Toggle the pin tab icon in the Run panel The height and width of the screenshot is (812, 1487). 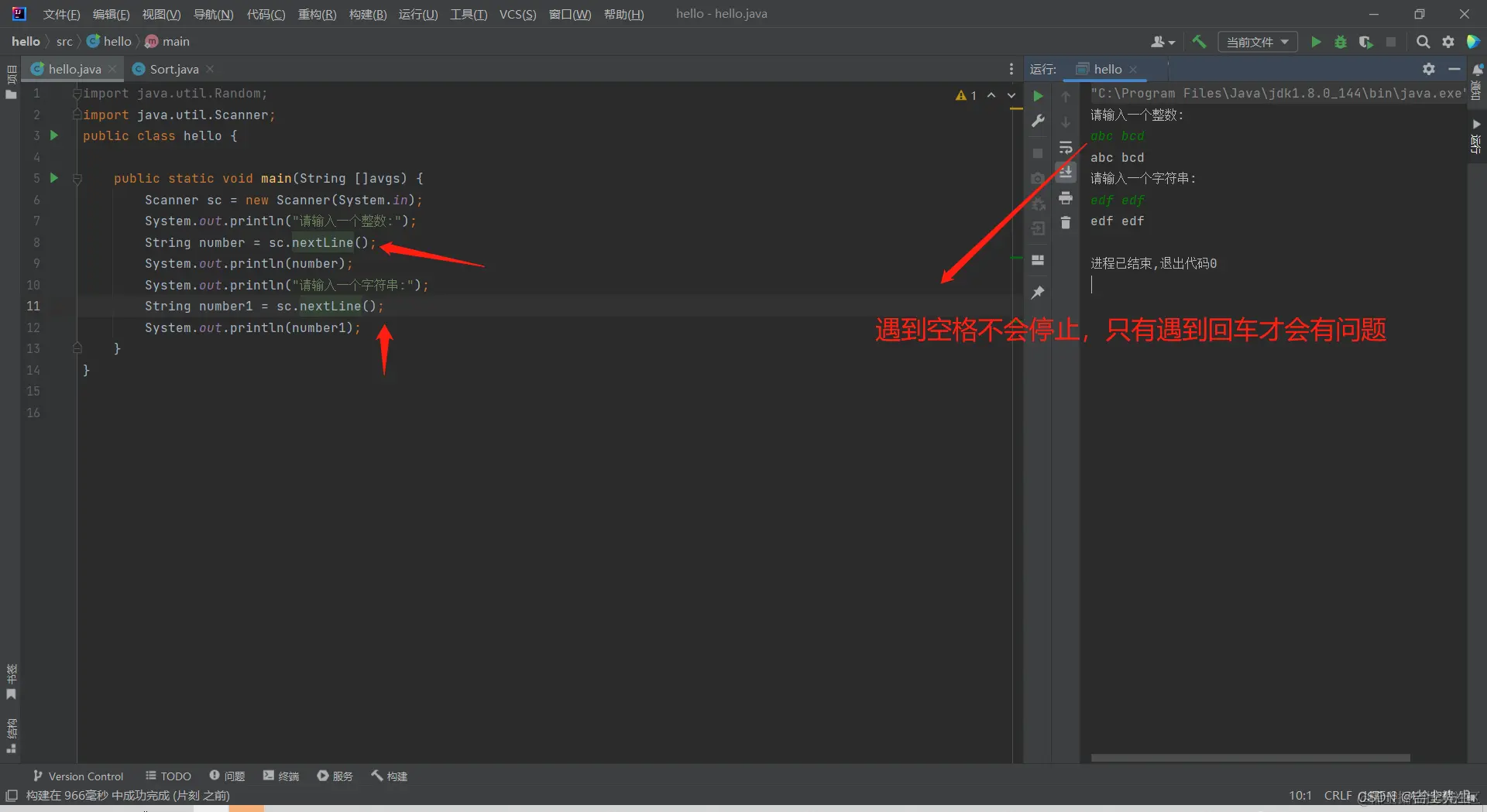[x=1039, y=293]
